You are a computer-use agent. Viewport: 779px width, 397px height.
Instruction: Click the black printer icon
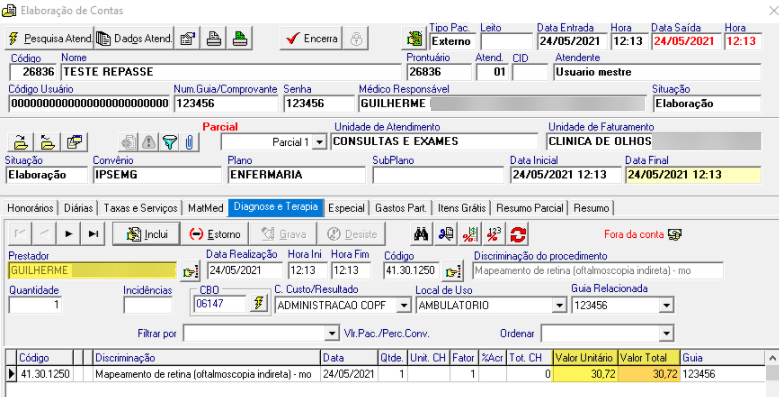point(214,38)
